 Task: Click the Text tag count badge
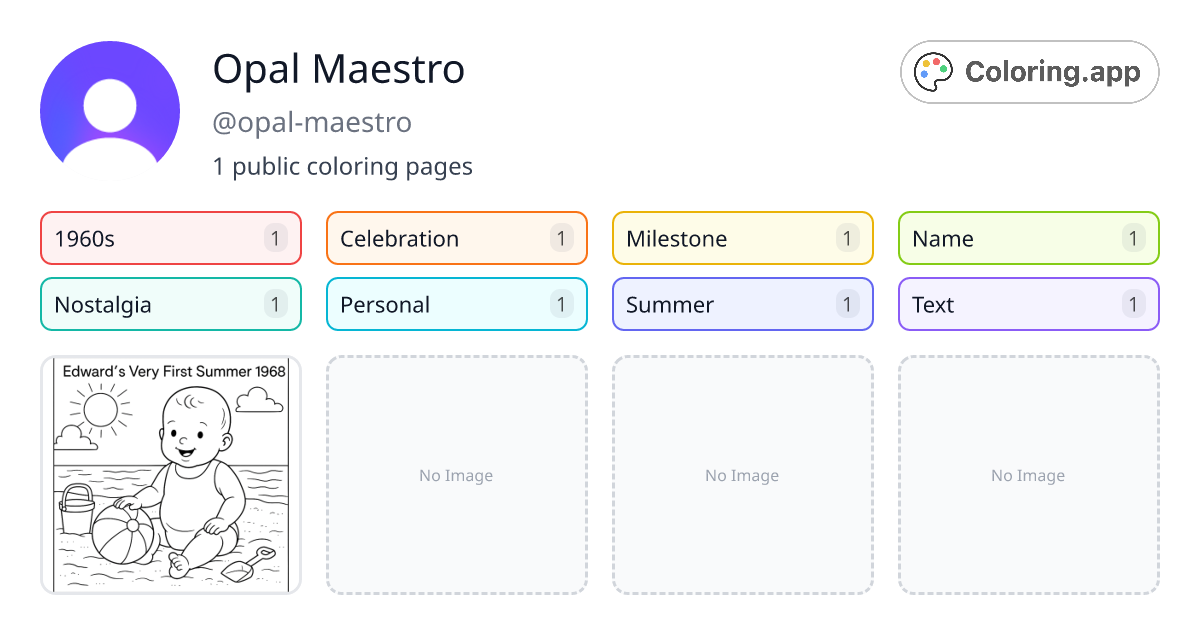click(1132, 304)
